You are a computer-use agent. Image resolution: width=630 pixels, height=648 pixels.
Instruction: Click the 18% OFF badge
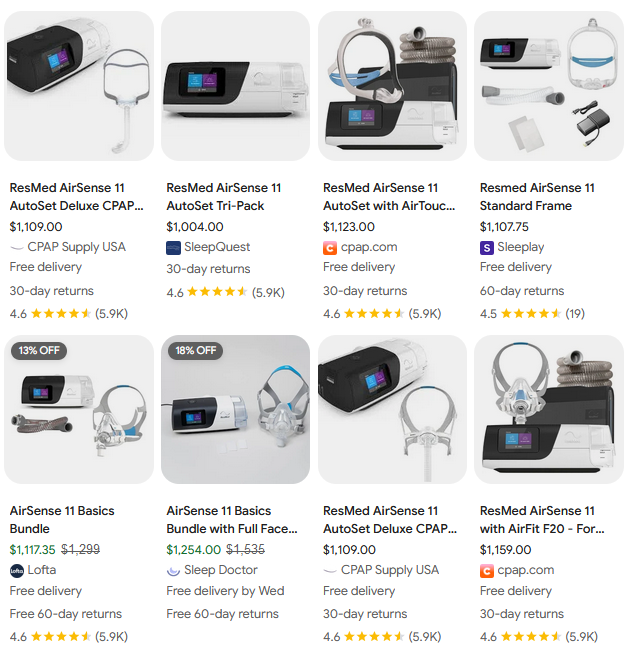(x=196, y=350)
